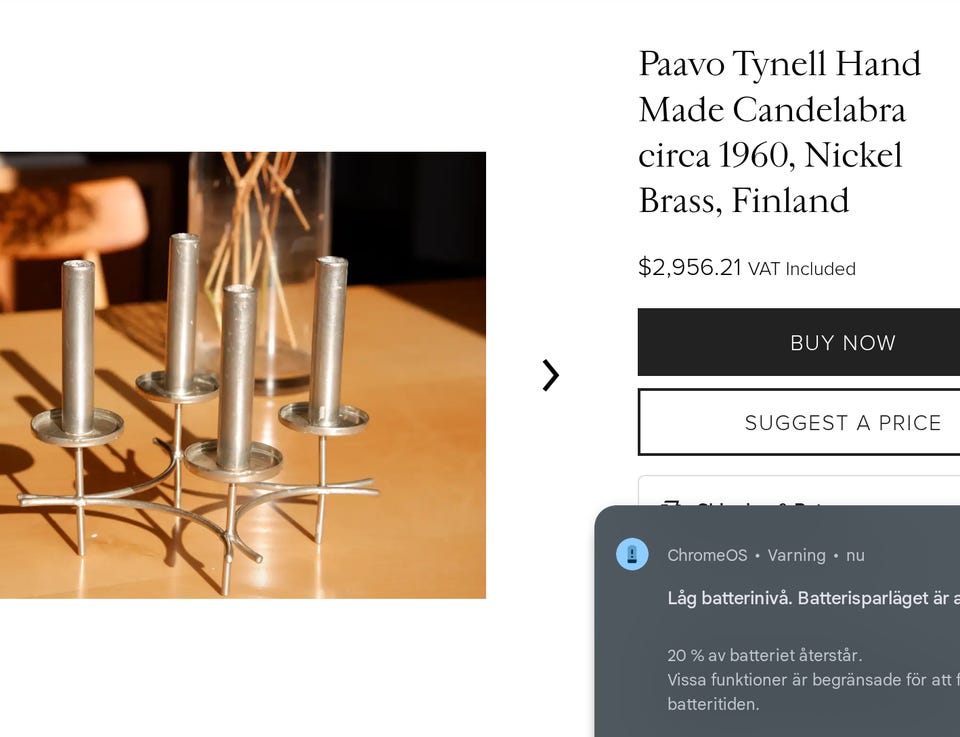The height and width of the screenshot is (737, 960).
Task: Open the Låg batterinivå notification heading
Action: click(x=814, y=598)
